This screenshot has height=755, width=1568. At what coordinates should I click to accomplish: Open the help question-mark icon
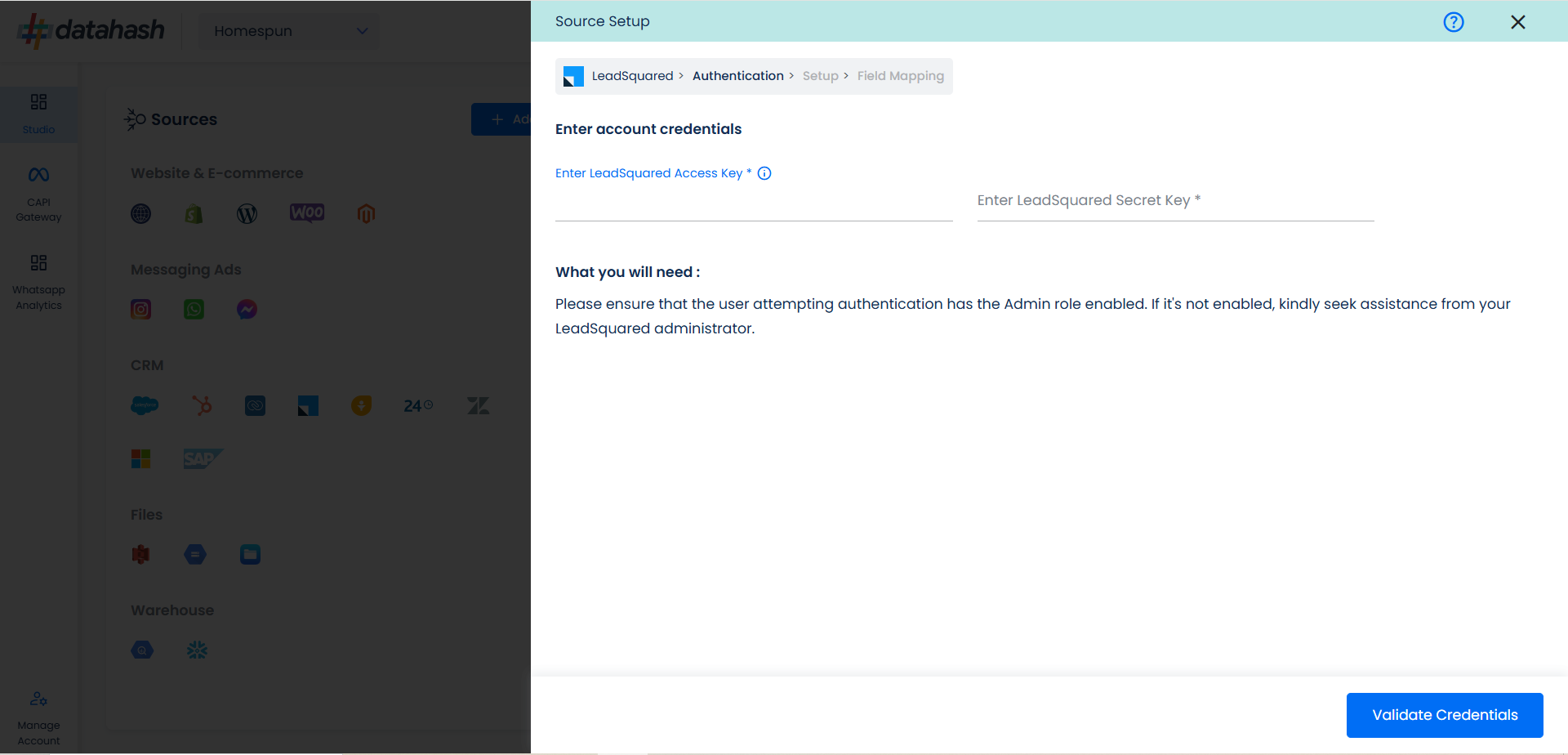[x=1454, y=22]
